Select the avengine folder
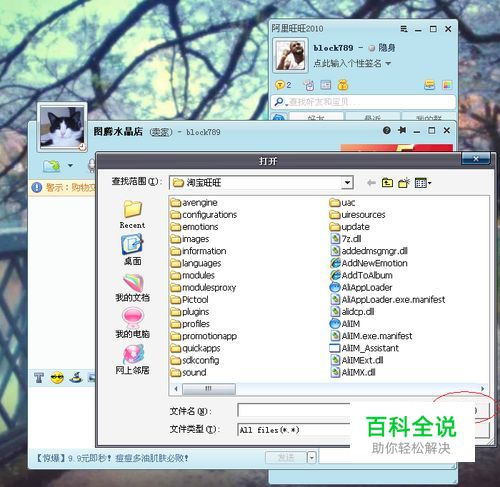The image size is (500, 487). pyautogui.click(x=194, y=203)
